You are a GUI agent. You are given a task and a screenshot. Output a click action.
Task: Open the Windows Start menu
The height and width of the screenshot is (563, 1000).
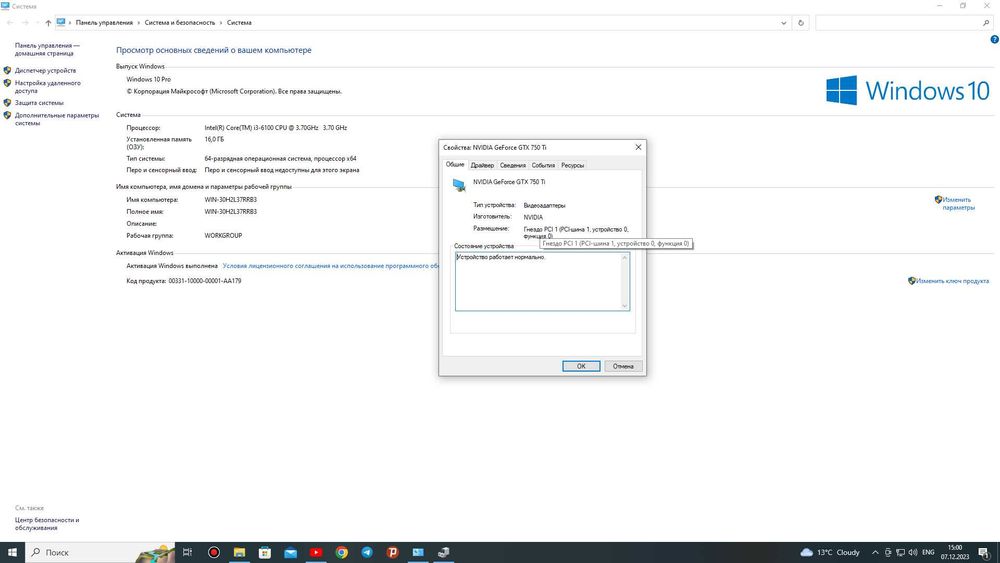click(x=12, y=552)
